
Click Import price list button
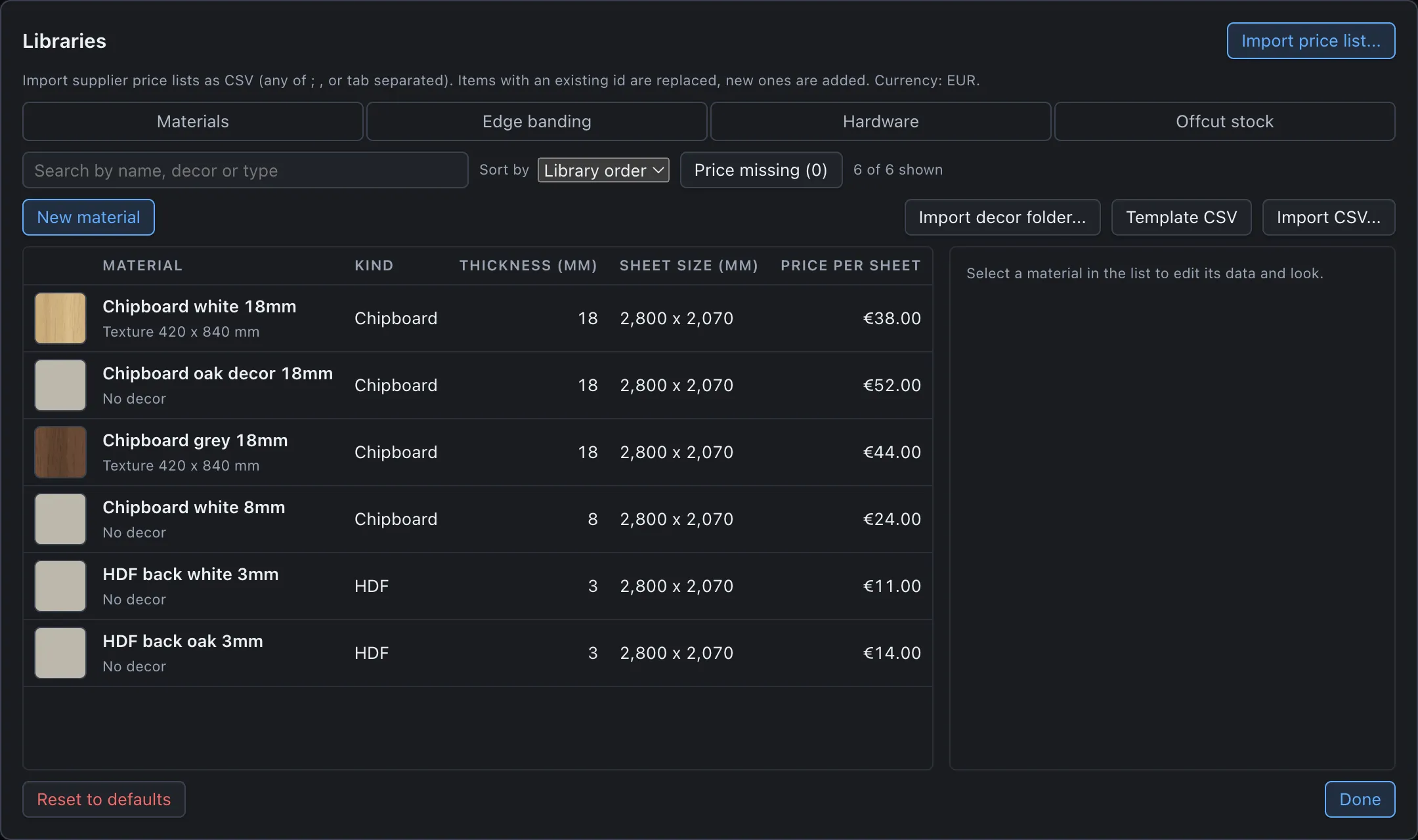[1311, 41]
